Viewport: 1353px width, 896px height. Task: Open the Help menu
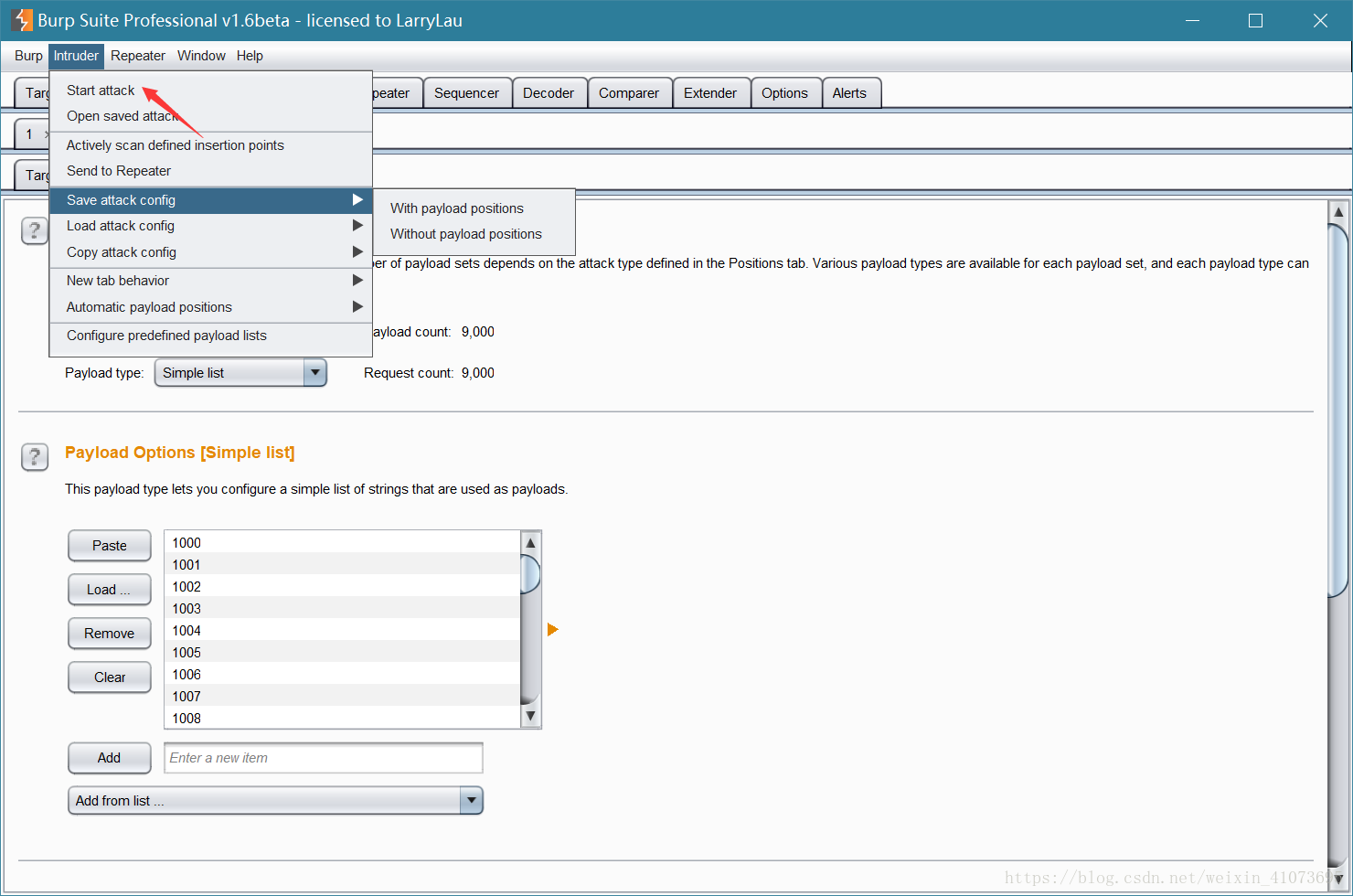(250, 56)
